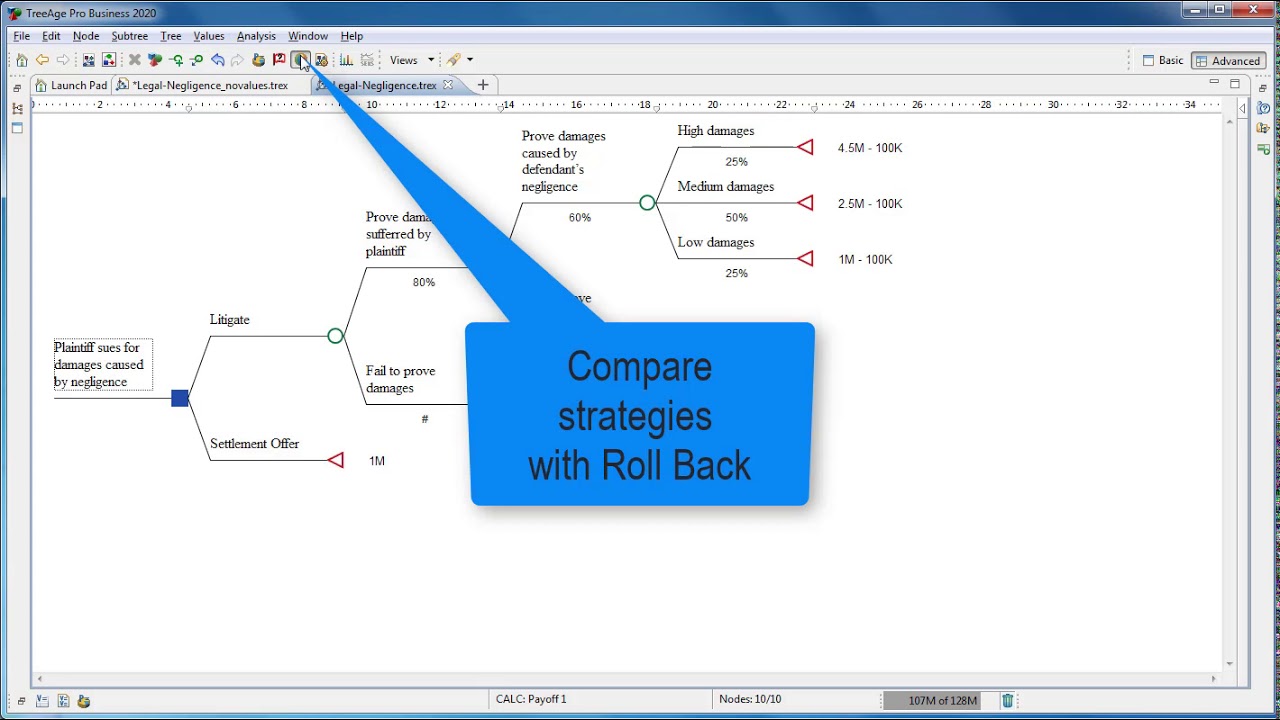Screen dimensions: 1280x720
Task: Maximize the editor pane with its window icon
Action: [x=1235, y=84]
